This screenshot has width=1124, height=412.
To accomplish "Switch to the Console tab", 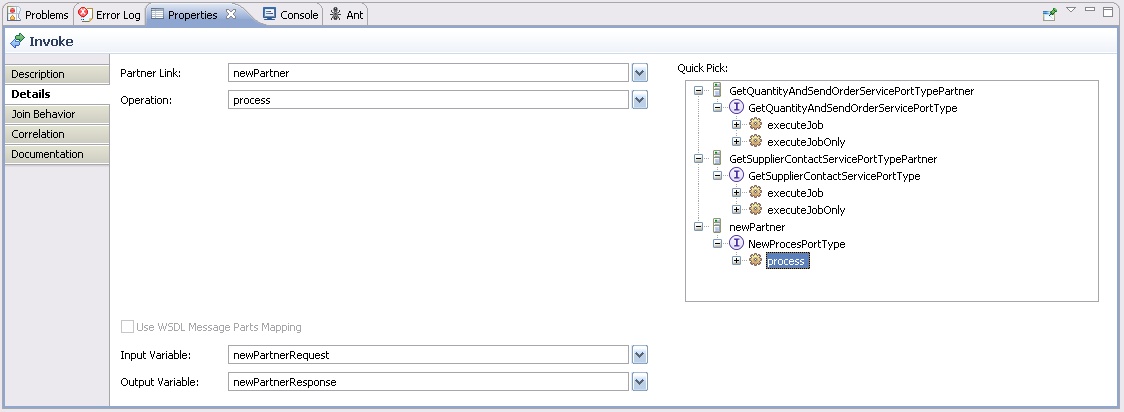I will point(290,15).
